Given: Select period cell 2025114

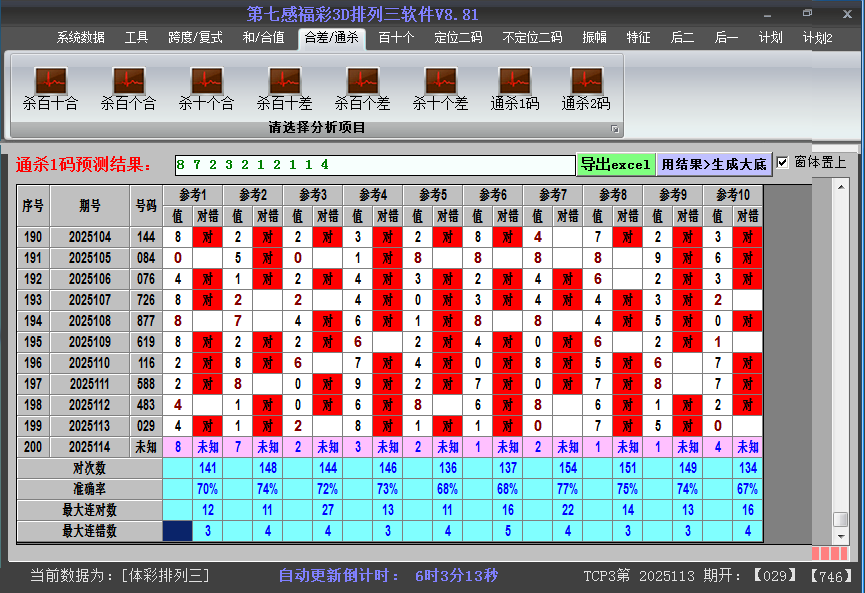Looking at the screenshot, I should point(90,447).
